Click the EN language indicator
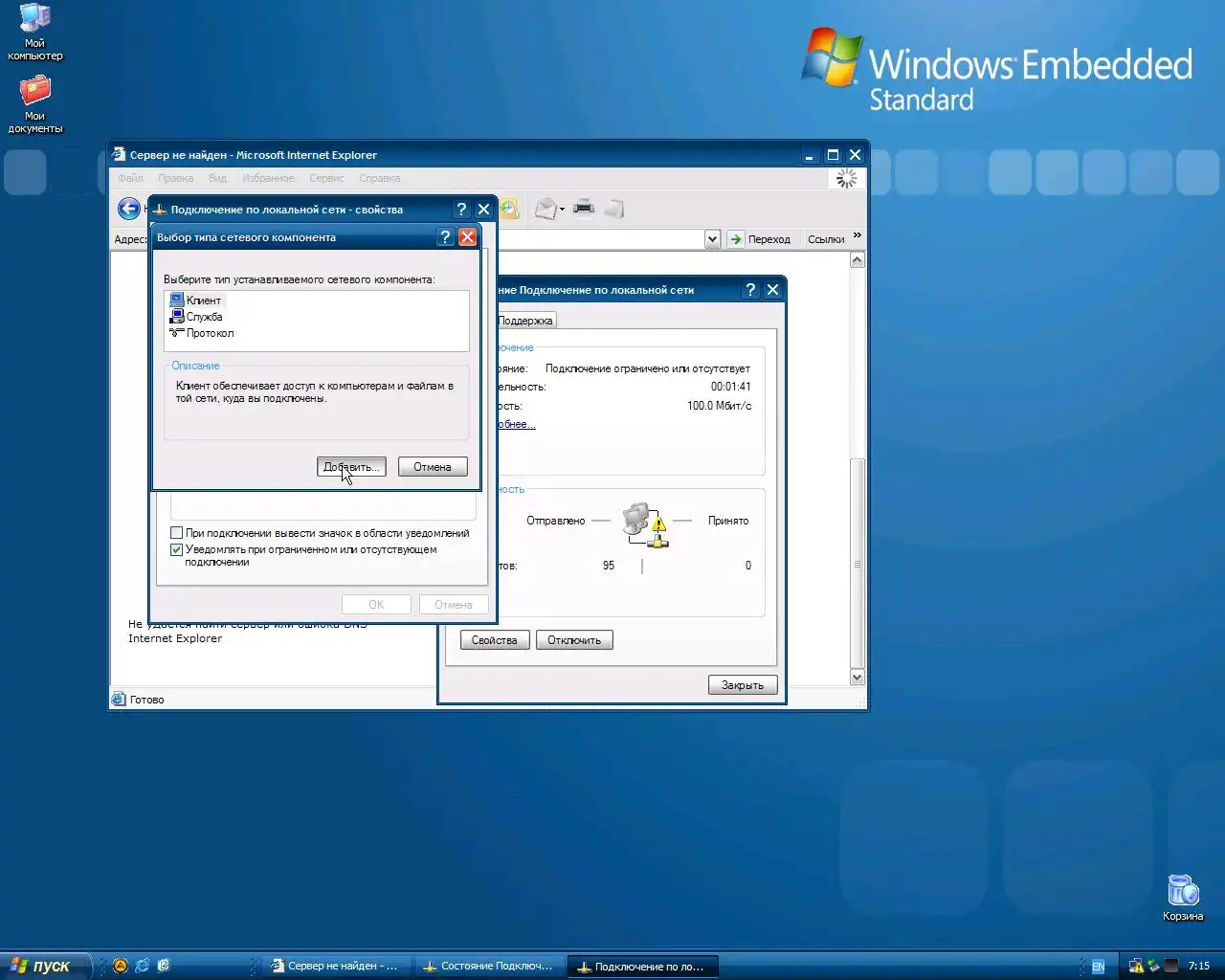 [1098, 967]
